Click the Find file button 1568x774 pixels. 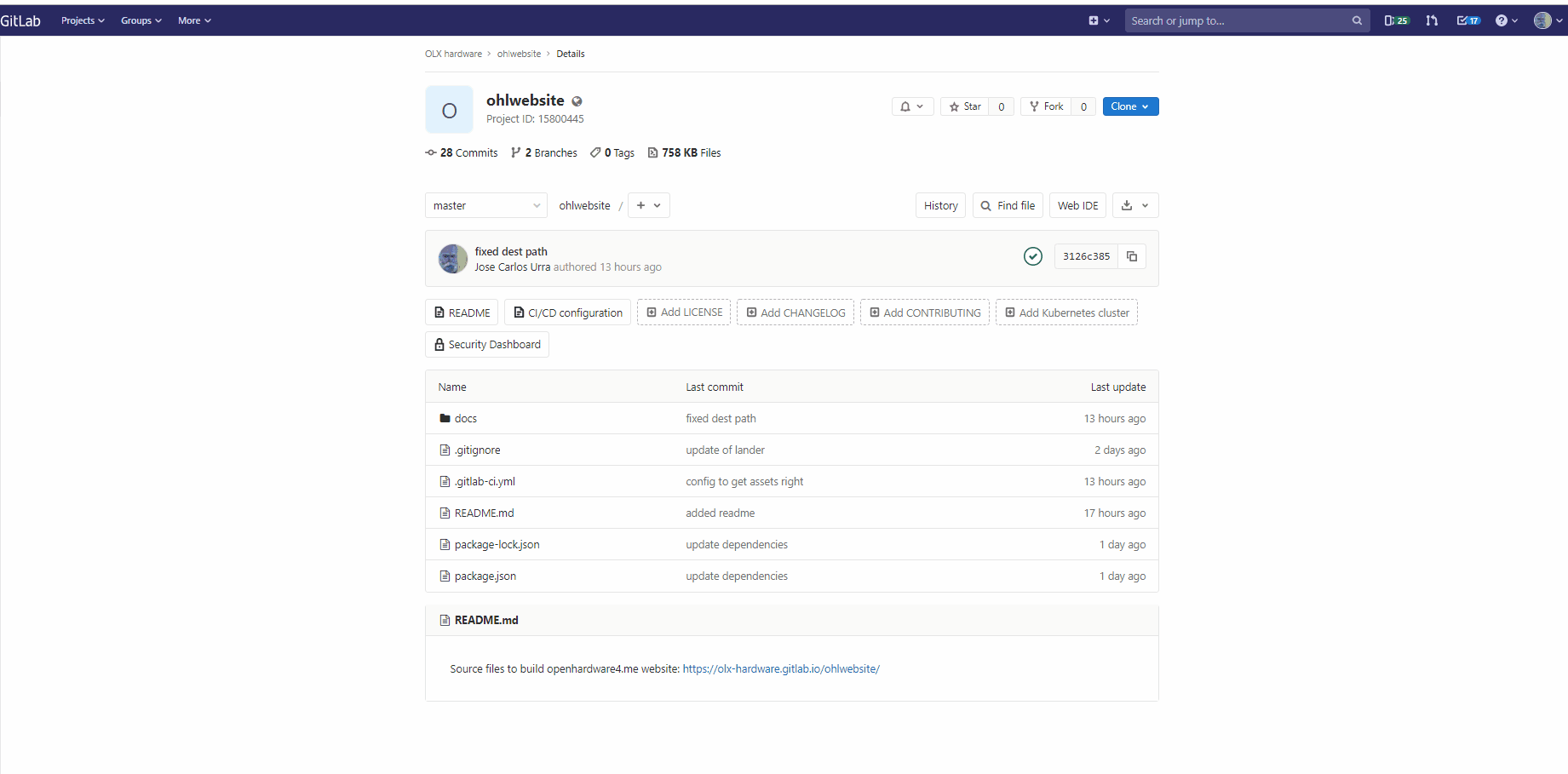click(1008, 205)
